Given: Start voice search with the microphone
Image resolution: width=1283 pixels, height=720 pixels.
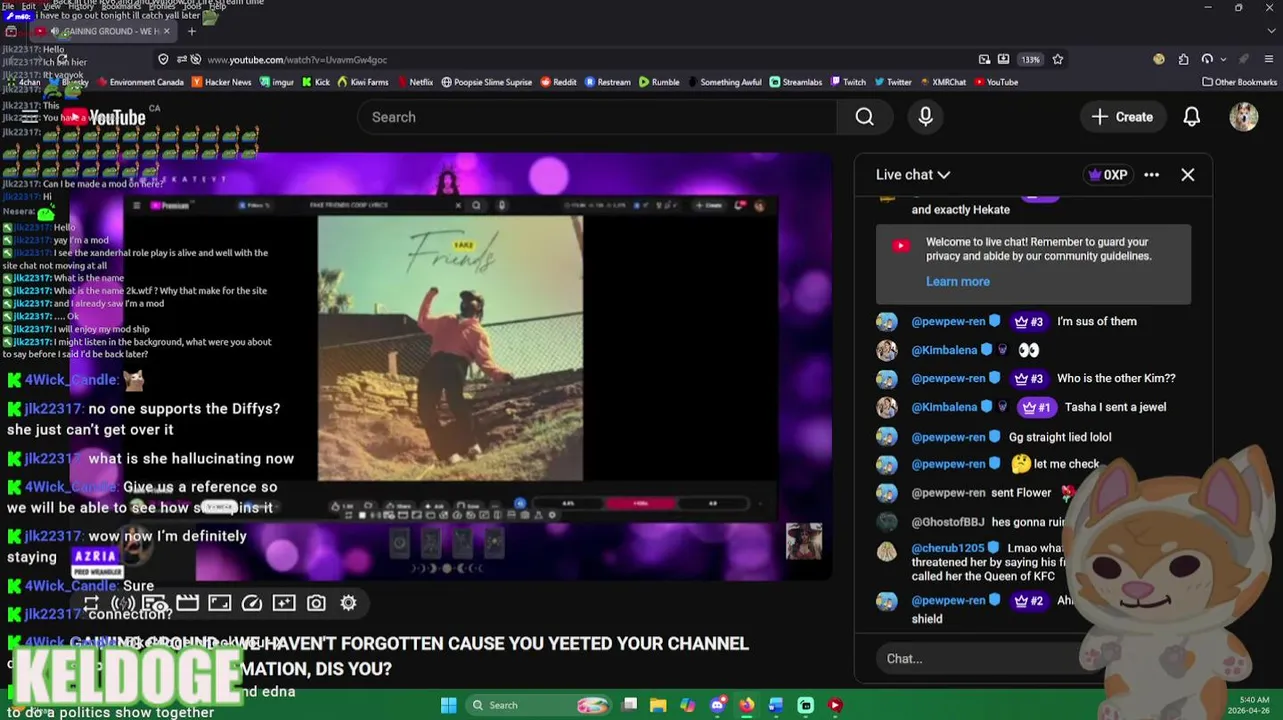Looking at the screenshot, I should pos(925,117).
